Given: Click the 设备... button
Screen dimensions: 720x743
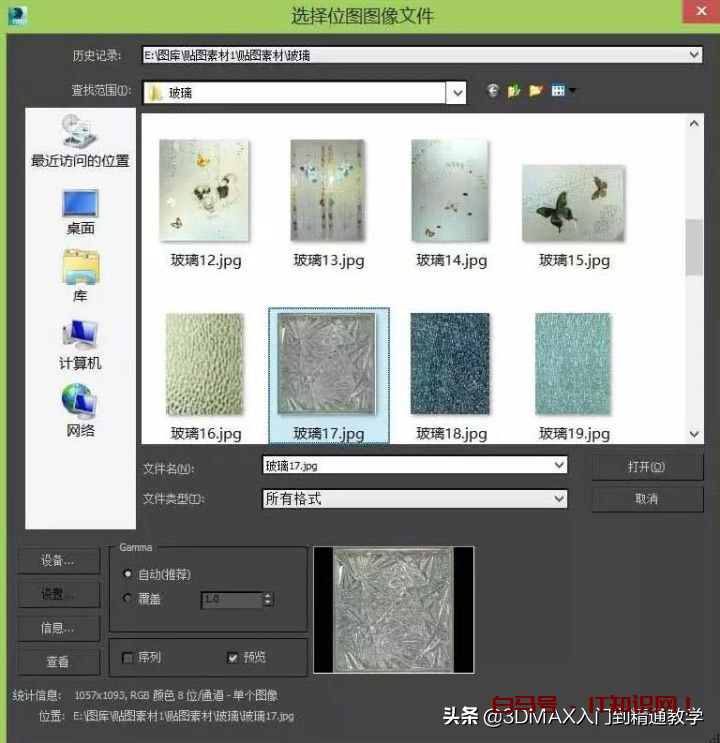Looking at the screenshot, I should [58, 561].
